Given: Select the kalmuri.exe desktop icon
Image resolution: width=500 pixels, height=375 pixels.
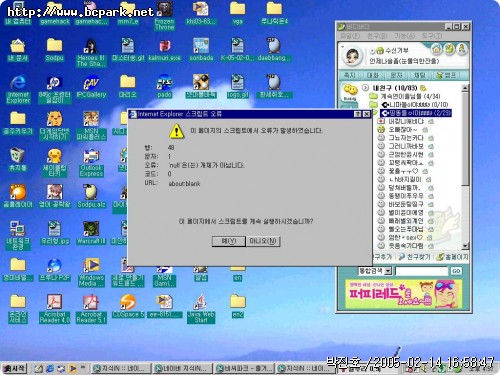Looking at the screenshot, I should coord(165,50).
